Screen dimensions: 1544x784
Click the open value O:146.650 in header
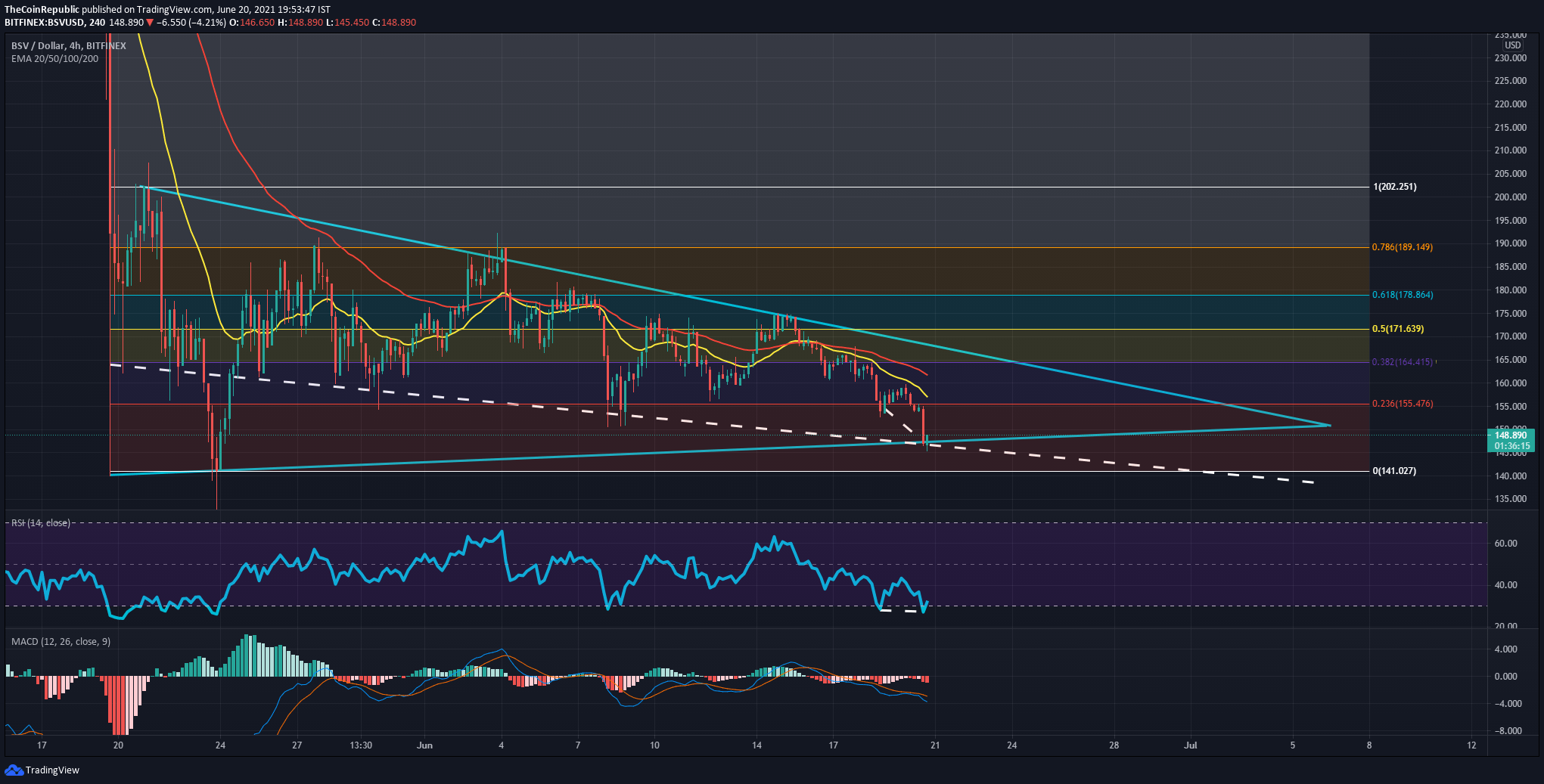pos(252,23)
